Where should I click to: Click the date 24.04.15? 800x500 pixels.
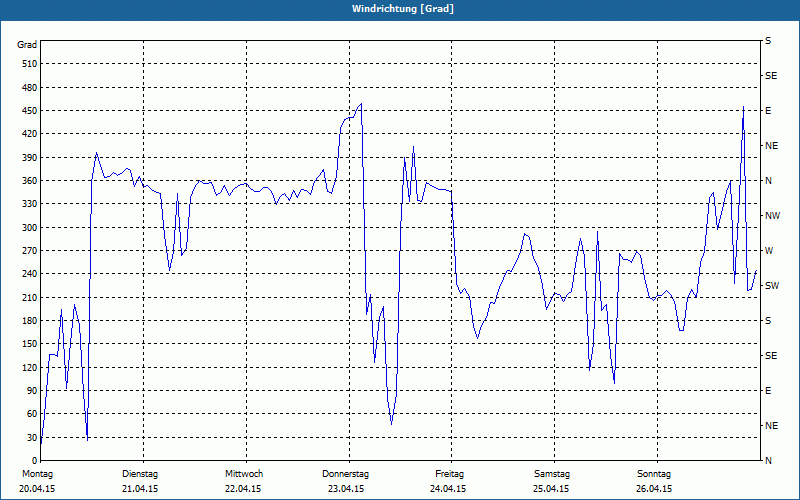448,489
